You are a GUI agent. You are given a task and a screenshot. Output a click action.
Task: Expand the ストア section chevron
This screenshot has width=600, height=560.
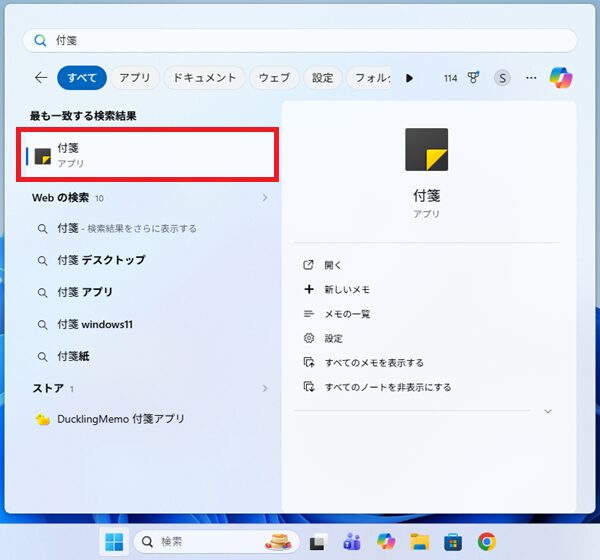click(265, 388)
